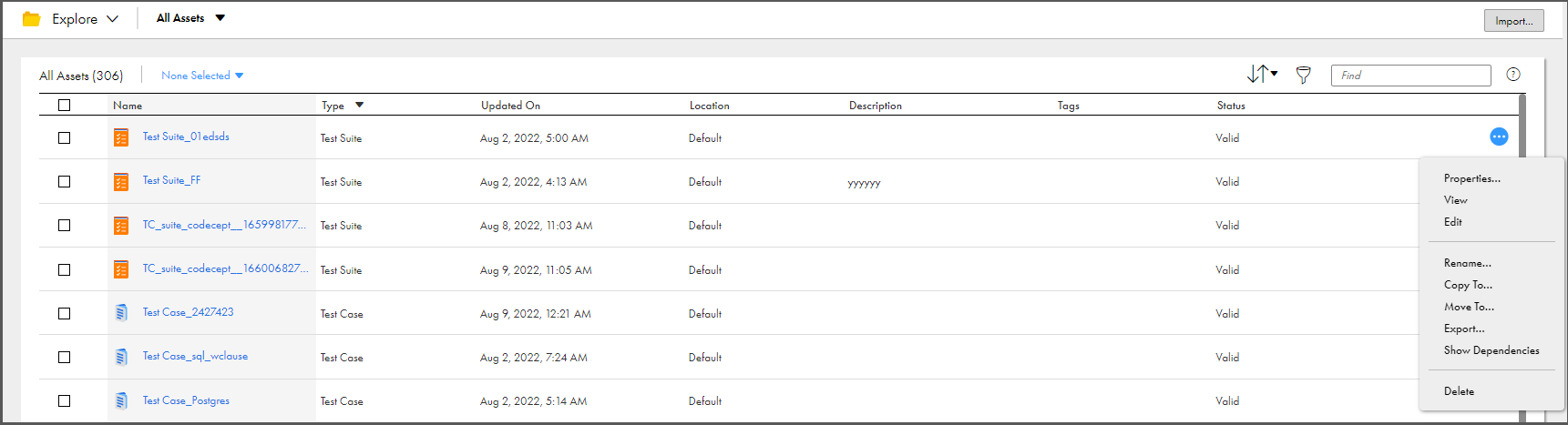The height and width of the screenshot is (425, 1568).
Task: Click the 'yyyyyy' description cell
Action: pos(864,183)
